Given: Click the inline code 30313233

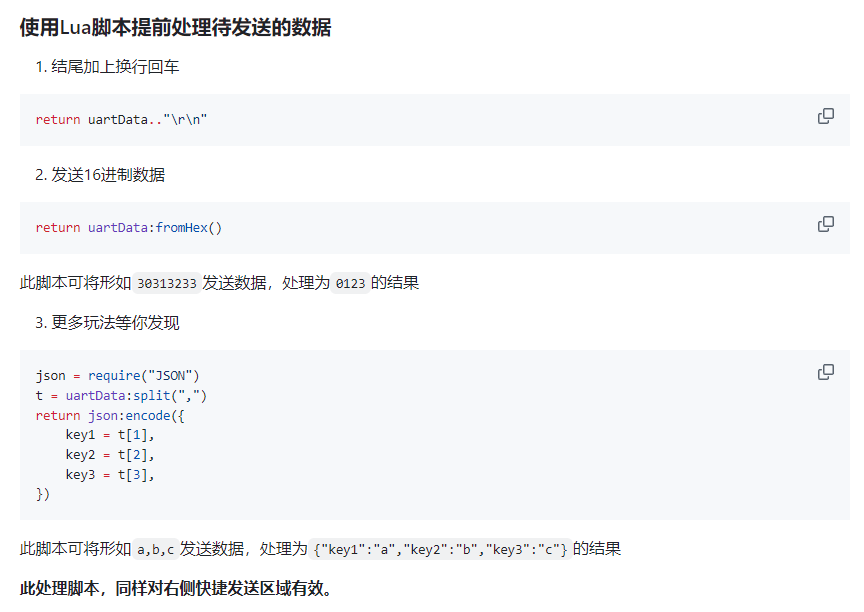Looking at the screenshot, I should click(167, 283).
